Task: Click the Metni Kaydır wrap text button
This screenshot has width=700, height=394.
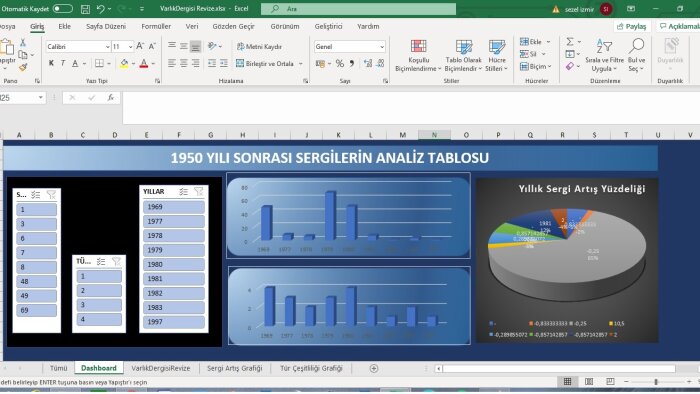Action: point(259,46)
